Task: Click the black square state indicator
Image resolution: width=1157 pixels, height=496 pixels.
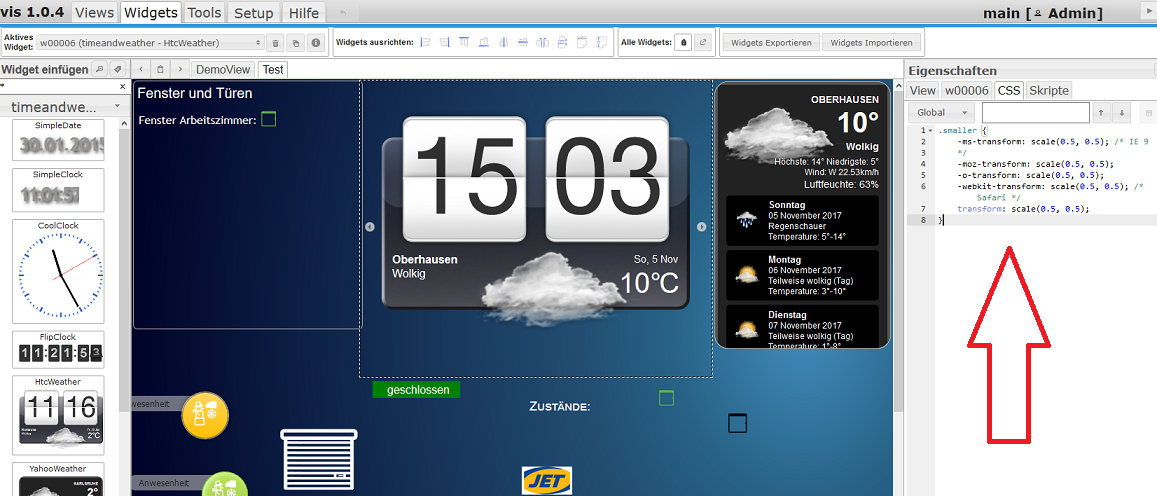Action: pos(737,423)
